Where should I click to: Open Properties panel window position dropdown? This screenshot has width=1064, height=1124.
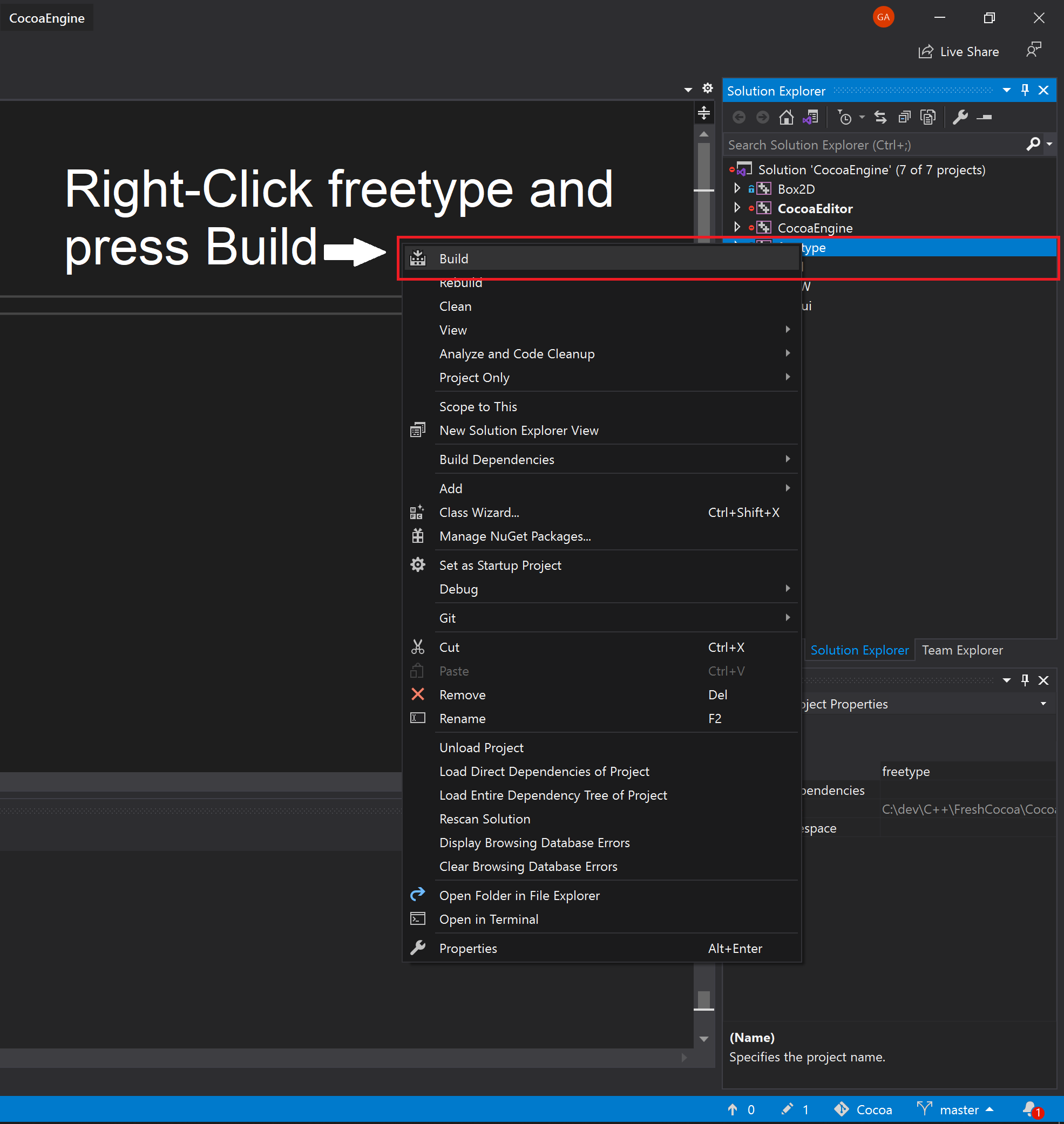(1007, 680)
